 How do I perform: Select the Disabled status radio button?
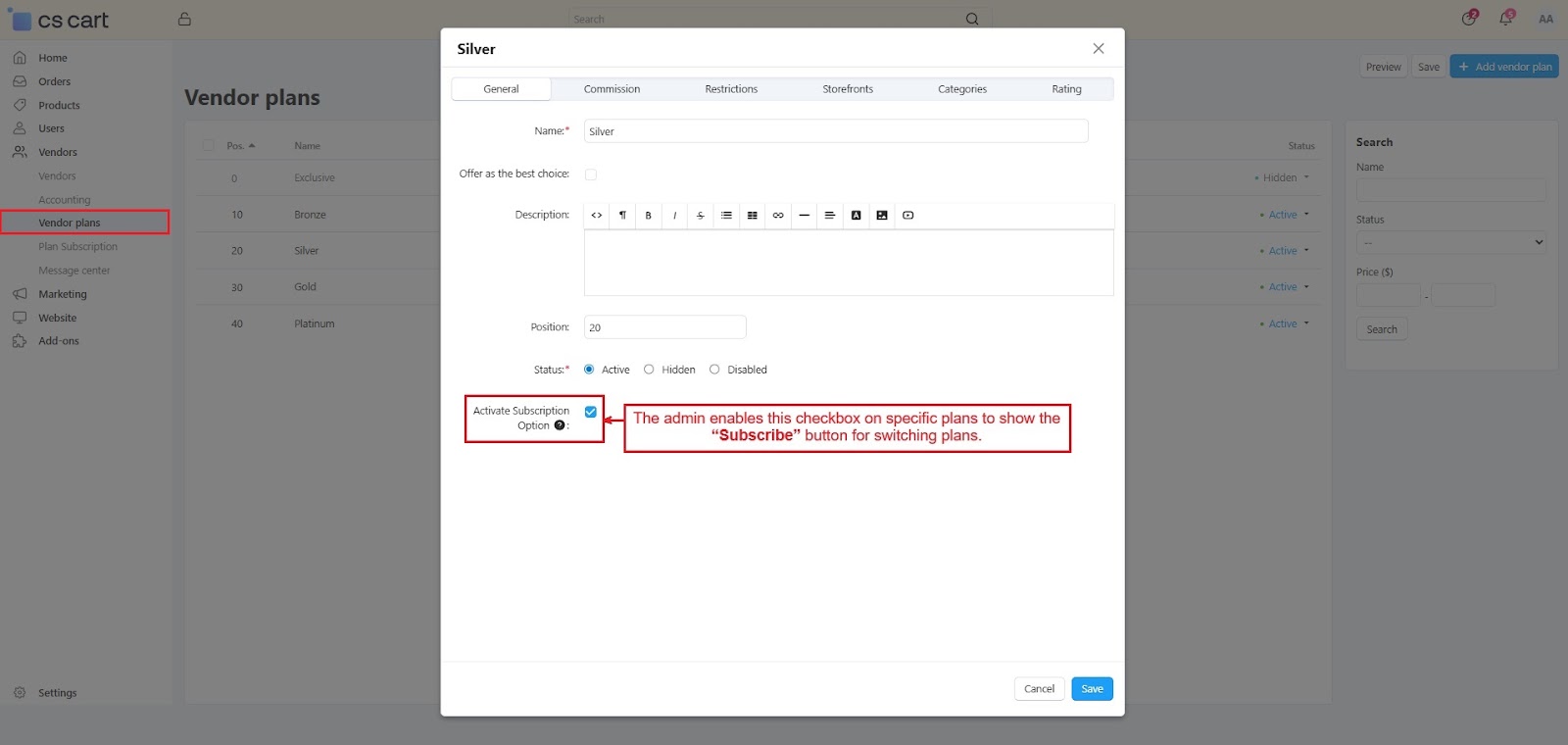click(714, 370)
